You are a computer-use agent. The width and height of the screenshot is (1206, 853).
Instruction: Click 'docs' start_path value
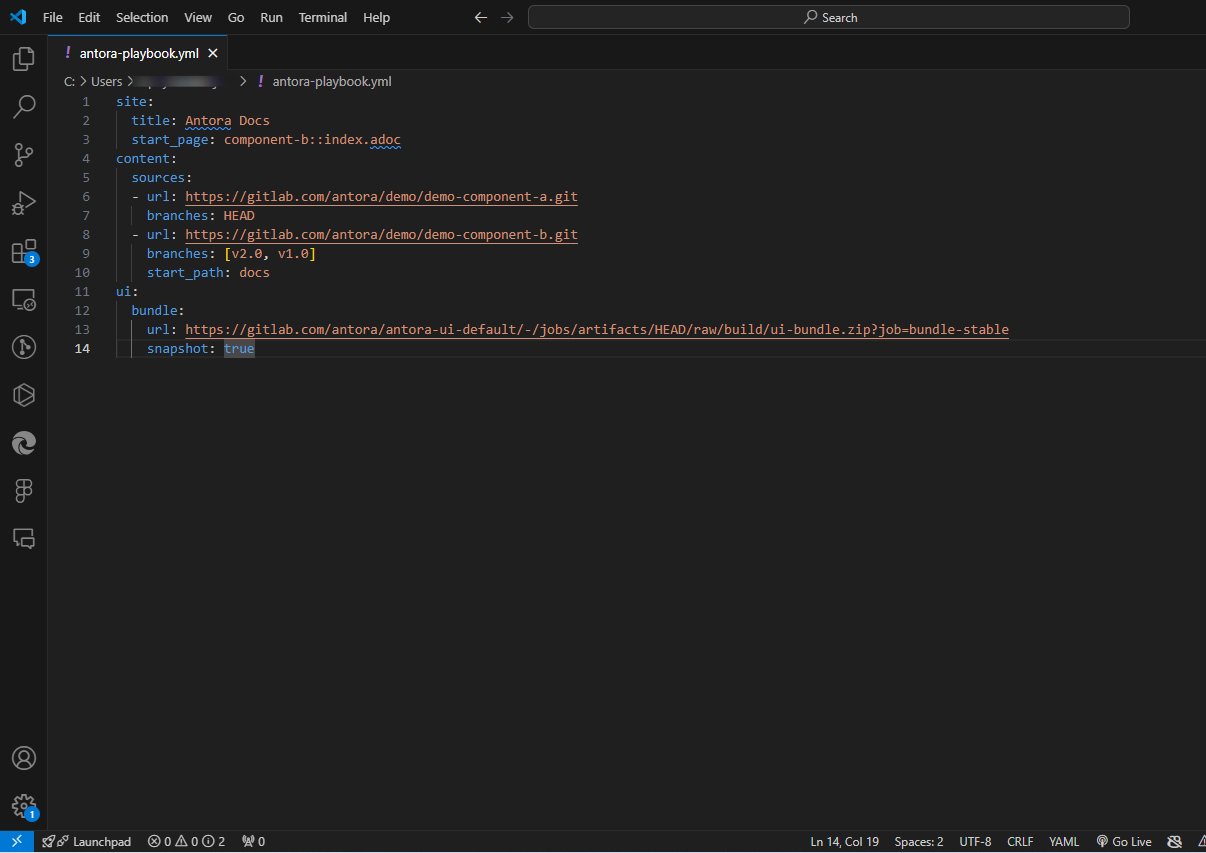pos(254,273)
